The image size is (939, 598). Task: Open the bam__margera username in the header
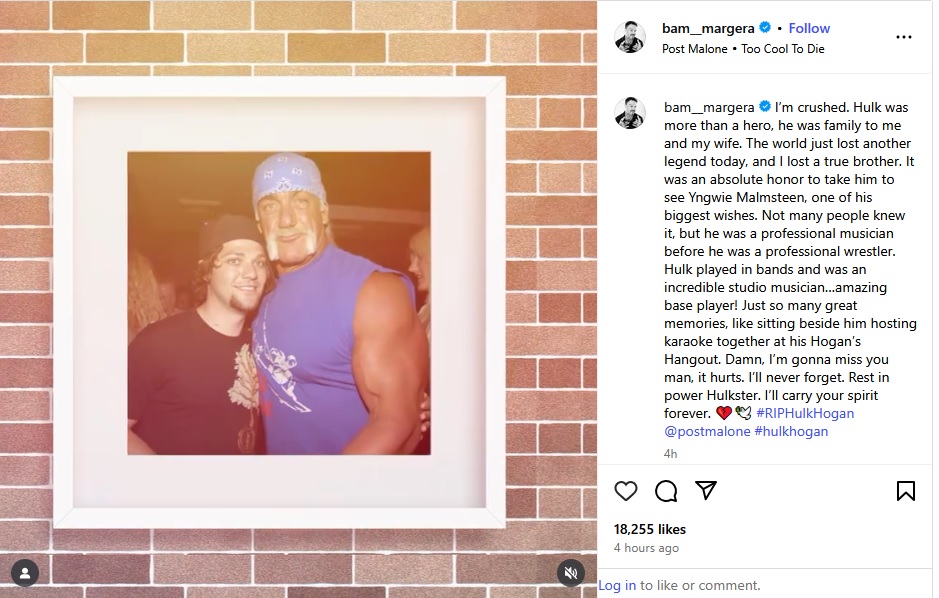point(708,28)
